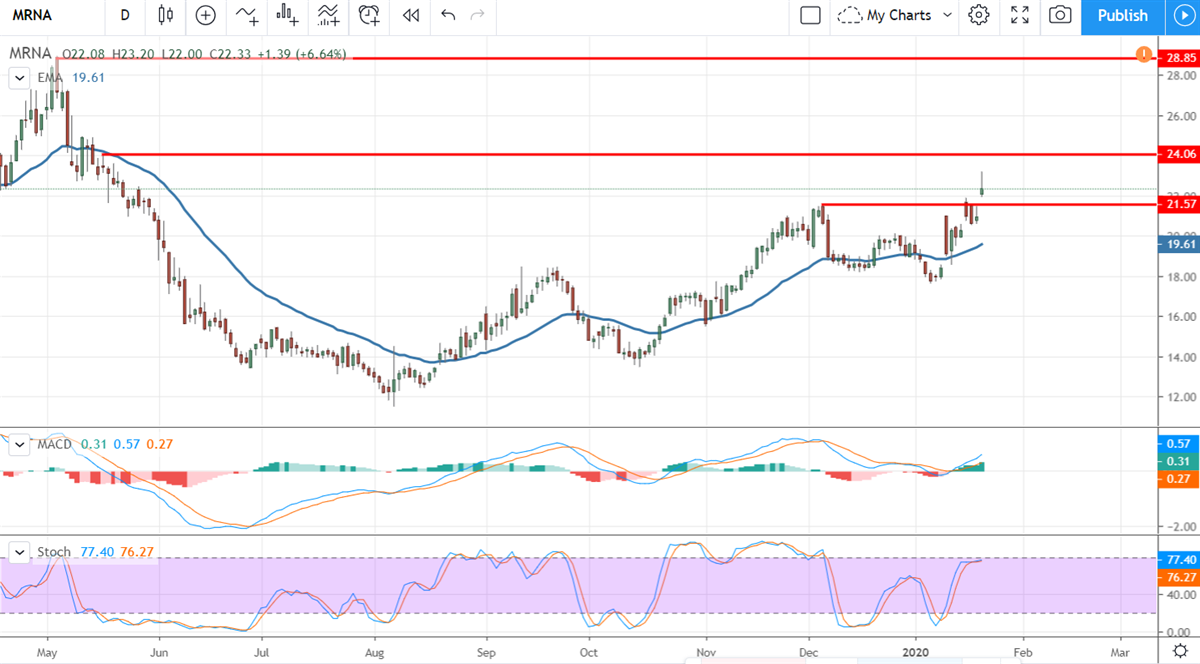Collapse the EMA indicator legend
This screenshot has height=664, width=1200.
tap(18, 76)
